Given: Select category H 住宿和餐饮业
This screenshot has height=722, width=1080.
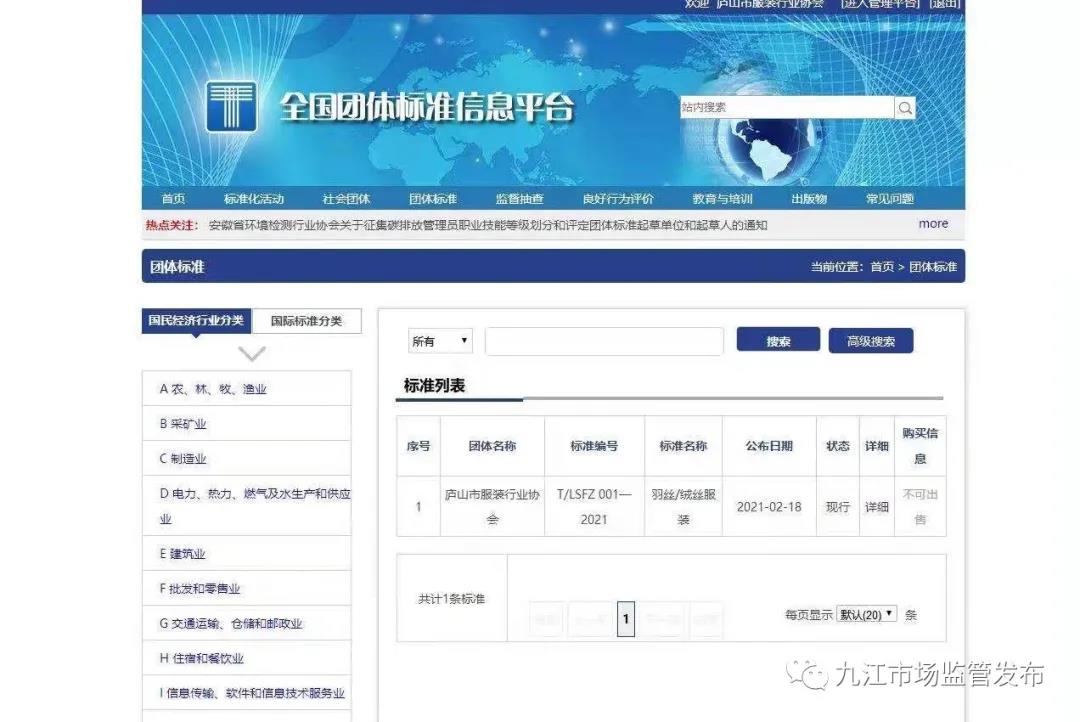Looking at the screenshot, I should pyautogui.click(x=247, y=658).
